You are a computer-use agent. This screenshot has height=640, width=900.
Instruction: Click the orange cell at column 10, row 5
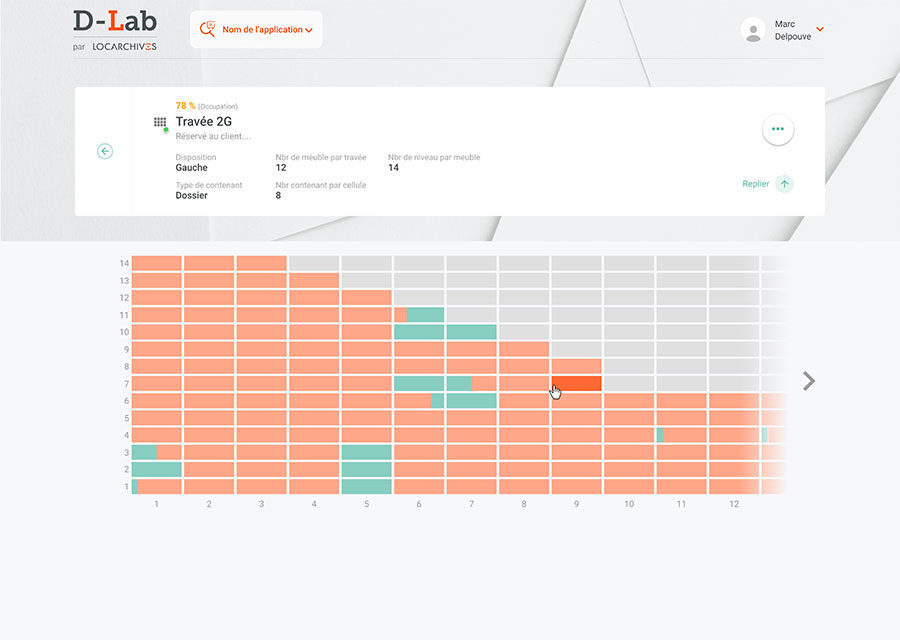[628, 418]
